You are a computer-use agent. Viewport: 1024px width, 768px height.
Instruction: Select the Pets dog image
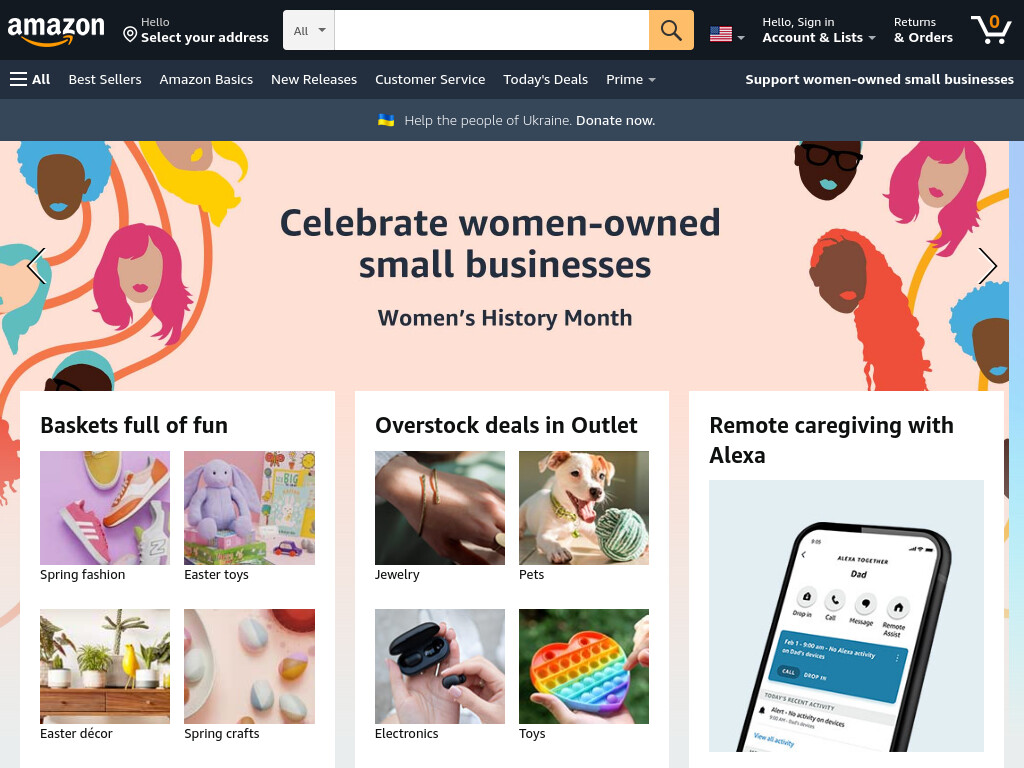coord(584,508)
